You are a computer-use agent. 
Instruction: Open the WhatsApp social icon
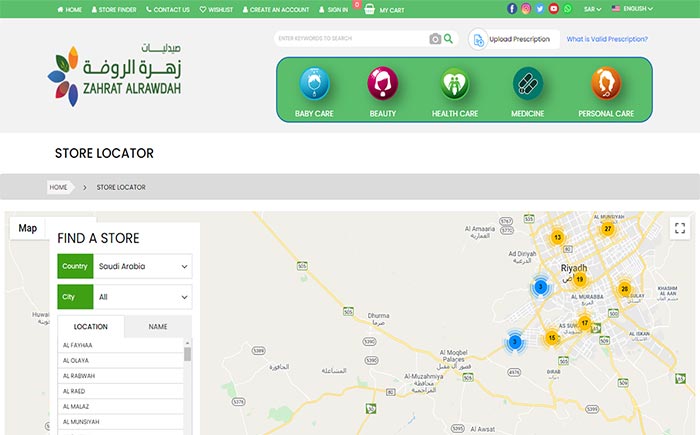567,8
